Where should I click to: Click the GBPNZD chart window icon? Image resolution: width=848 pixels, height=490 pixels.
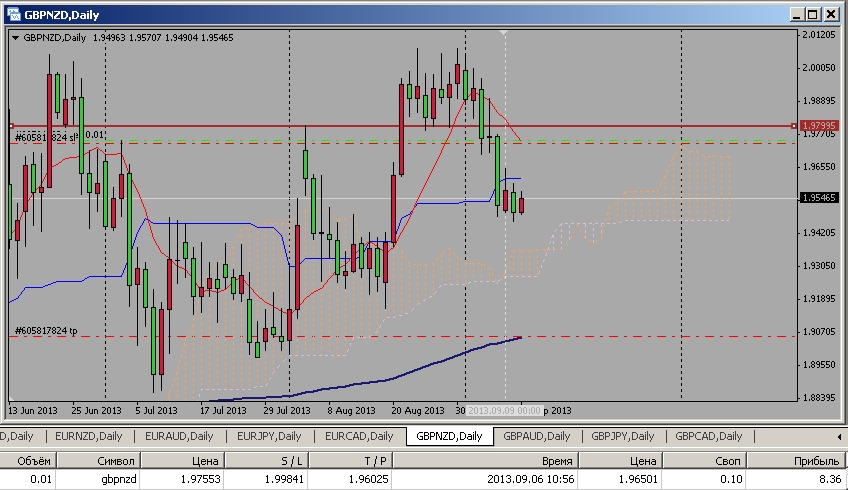point(14,15)
